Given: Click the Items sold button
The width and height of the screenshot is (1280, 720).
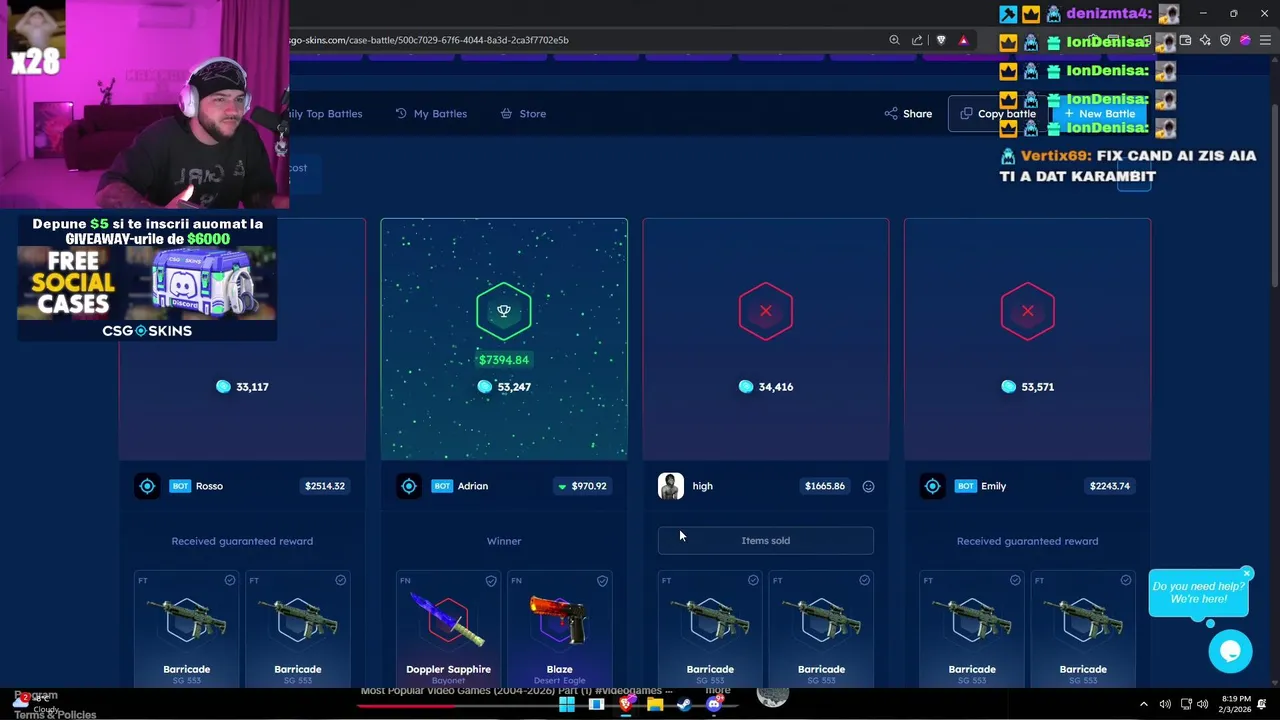Looking at the screenshot, I should 765,541.
